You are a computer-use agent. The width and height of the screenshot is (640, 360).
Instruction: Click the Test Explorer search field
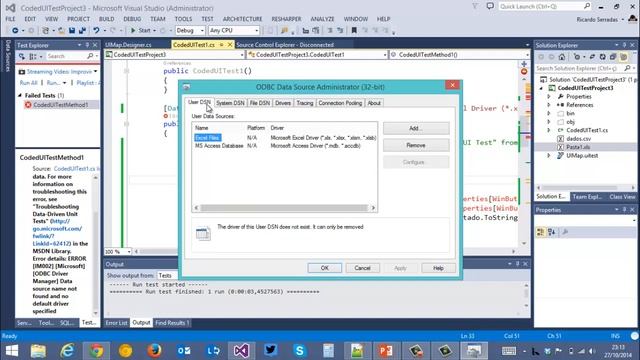coord(70,56)
